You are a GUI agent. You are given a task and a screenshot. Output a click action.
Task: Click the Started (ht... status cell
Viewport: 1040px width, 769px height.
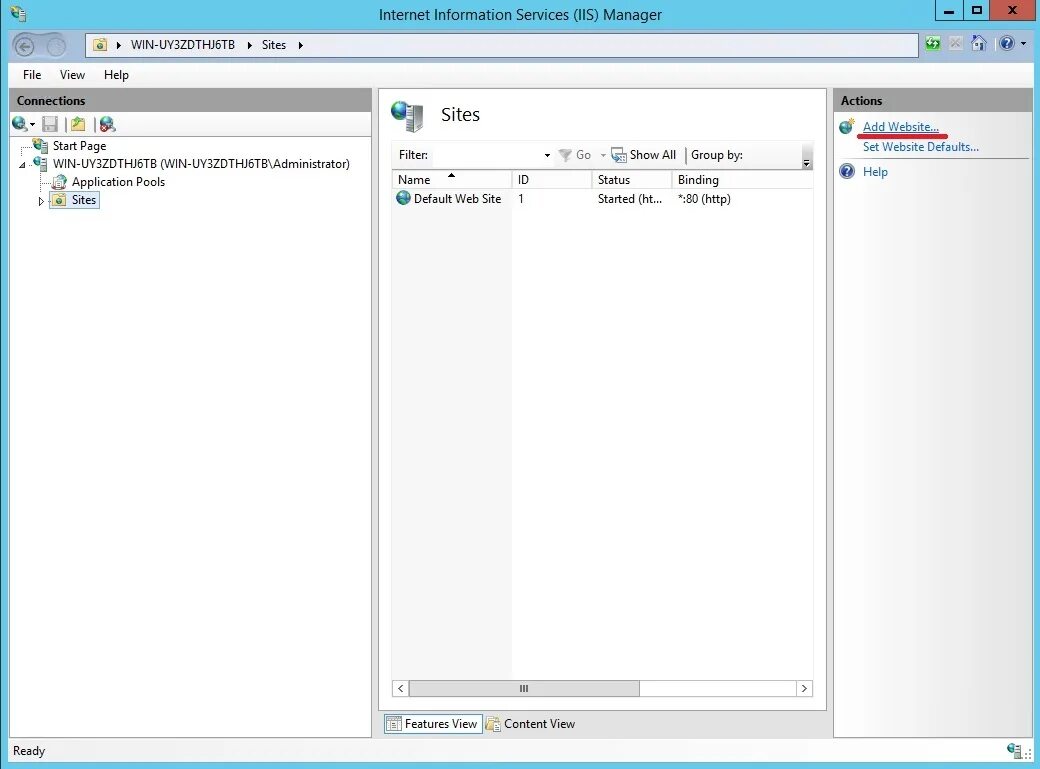point(629,198)
